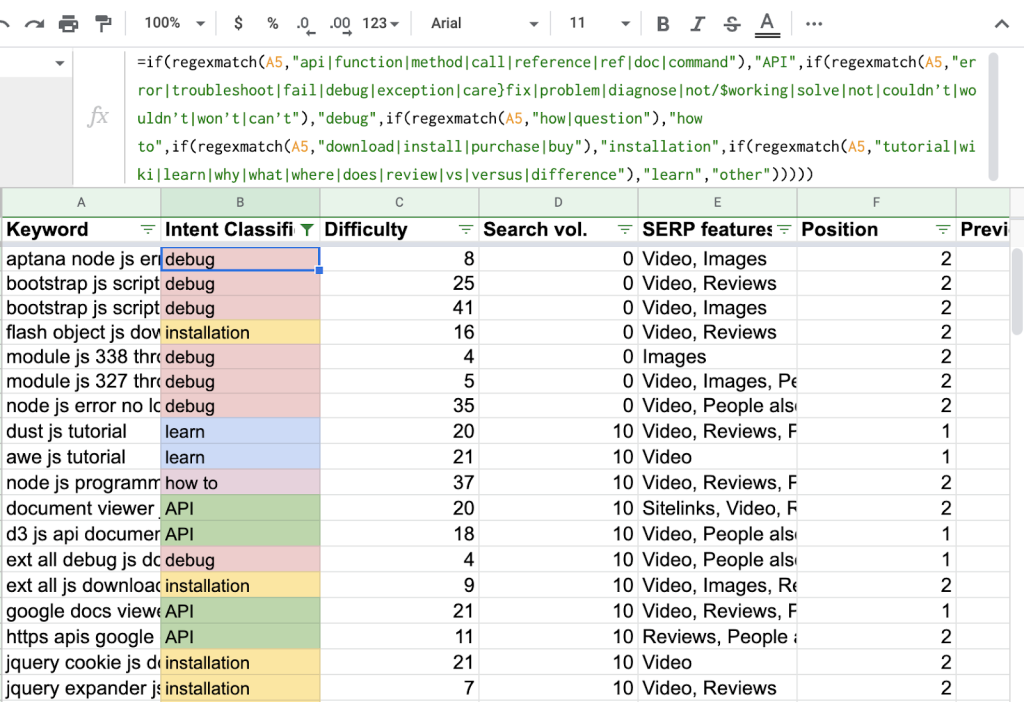Select difficulty value 41
1024x702 pixels.
pyautogui.click(x=399, y=308)
